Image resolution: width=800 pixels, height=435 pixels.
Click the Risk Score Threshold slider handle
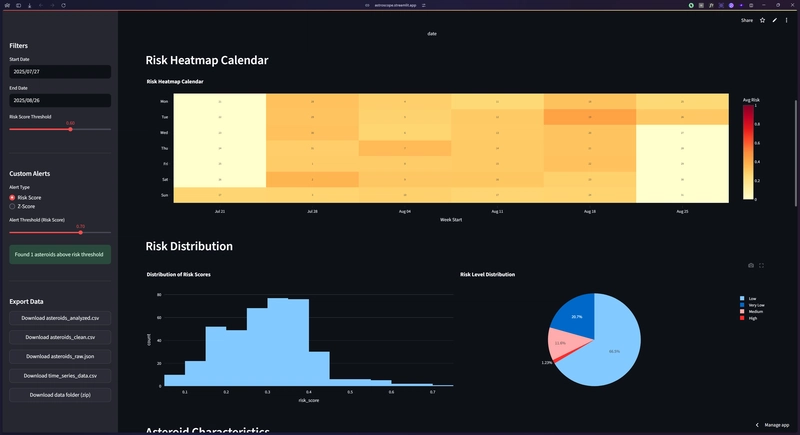click(70, 129)
